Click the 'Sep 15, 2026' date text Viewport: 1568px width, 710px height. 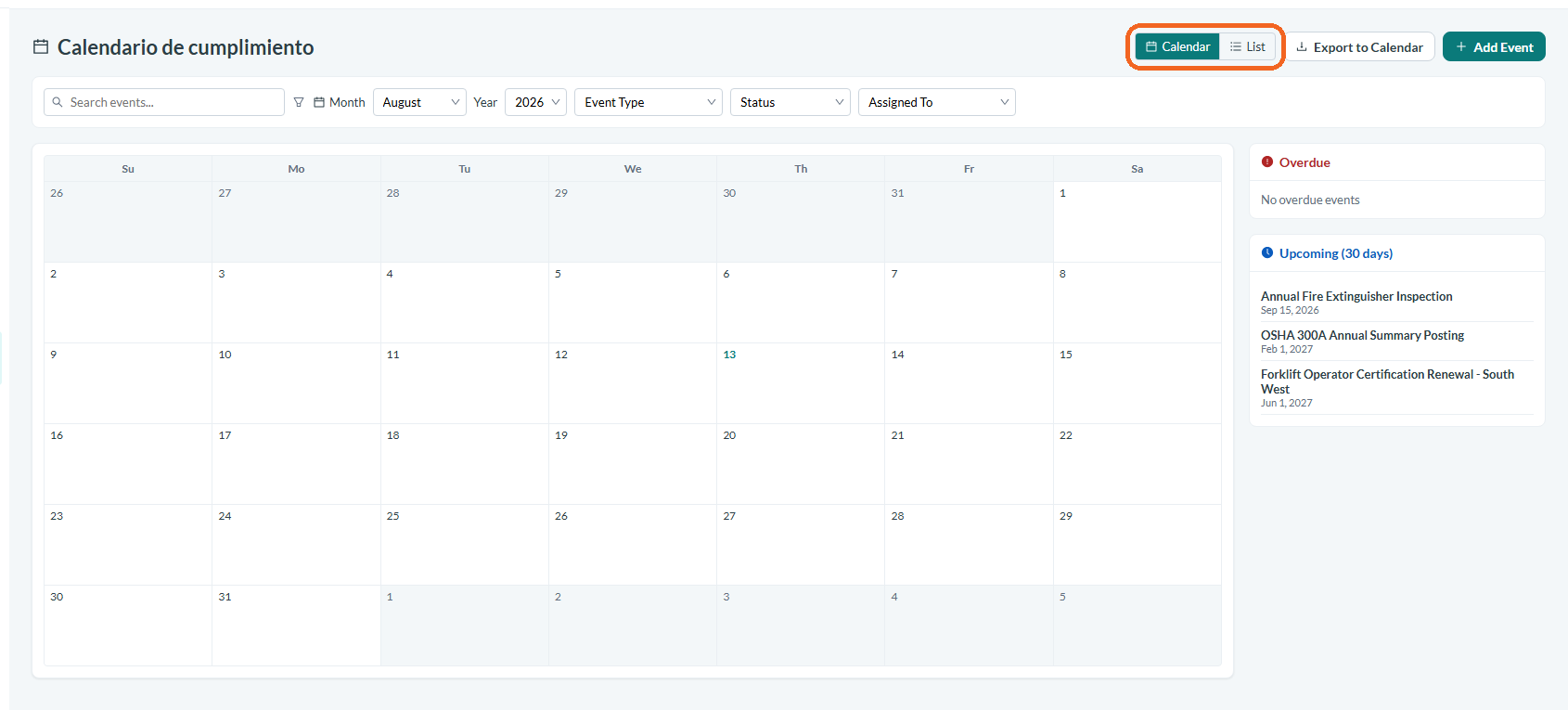click(x=1290, y=310)
